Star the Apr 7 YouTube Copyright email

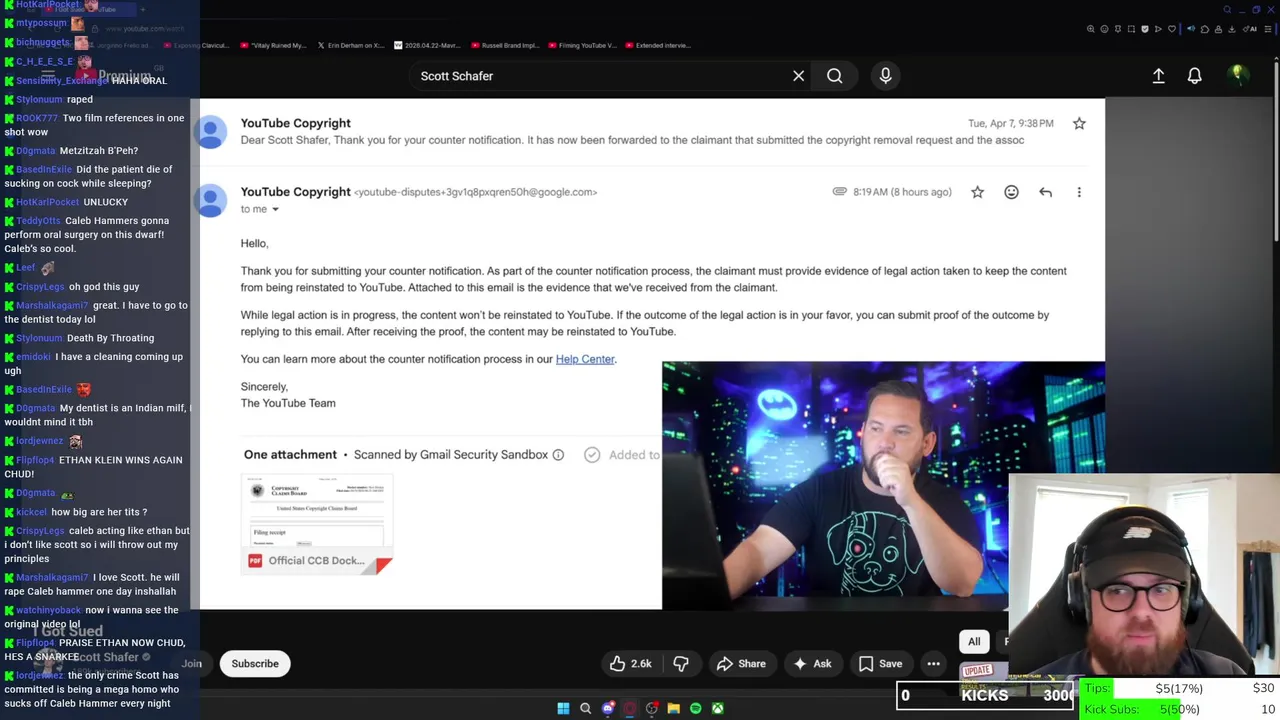tap(1079, 123)
